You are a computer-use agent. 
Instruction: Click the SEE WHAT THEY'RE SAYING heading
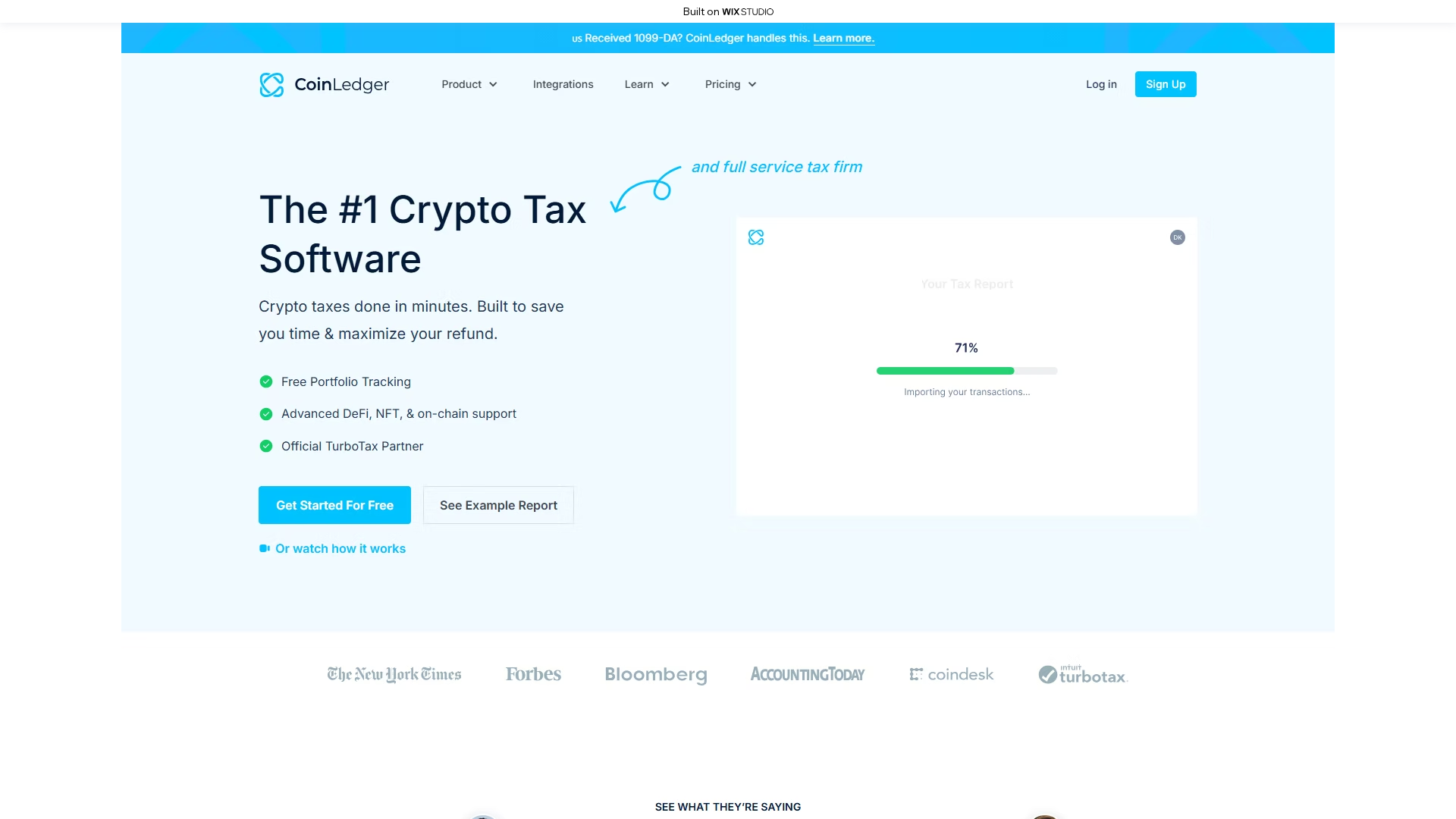(x=728, y=807)
